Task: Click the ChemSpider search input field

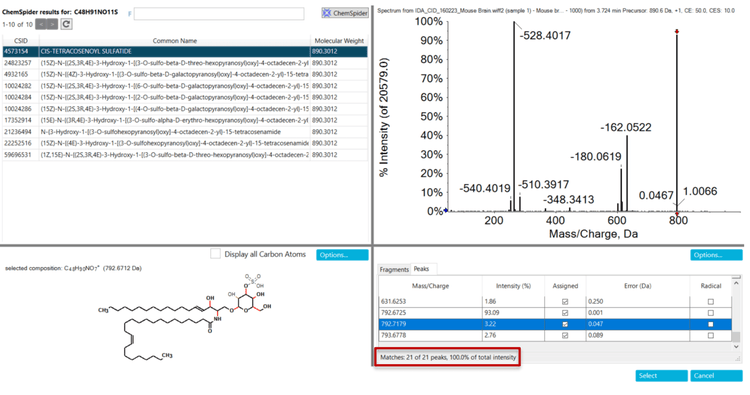Action: [219, 13]
